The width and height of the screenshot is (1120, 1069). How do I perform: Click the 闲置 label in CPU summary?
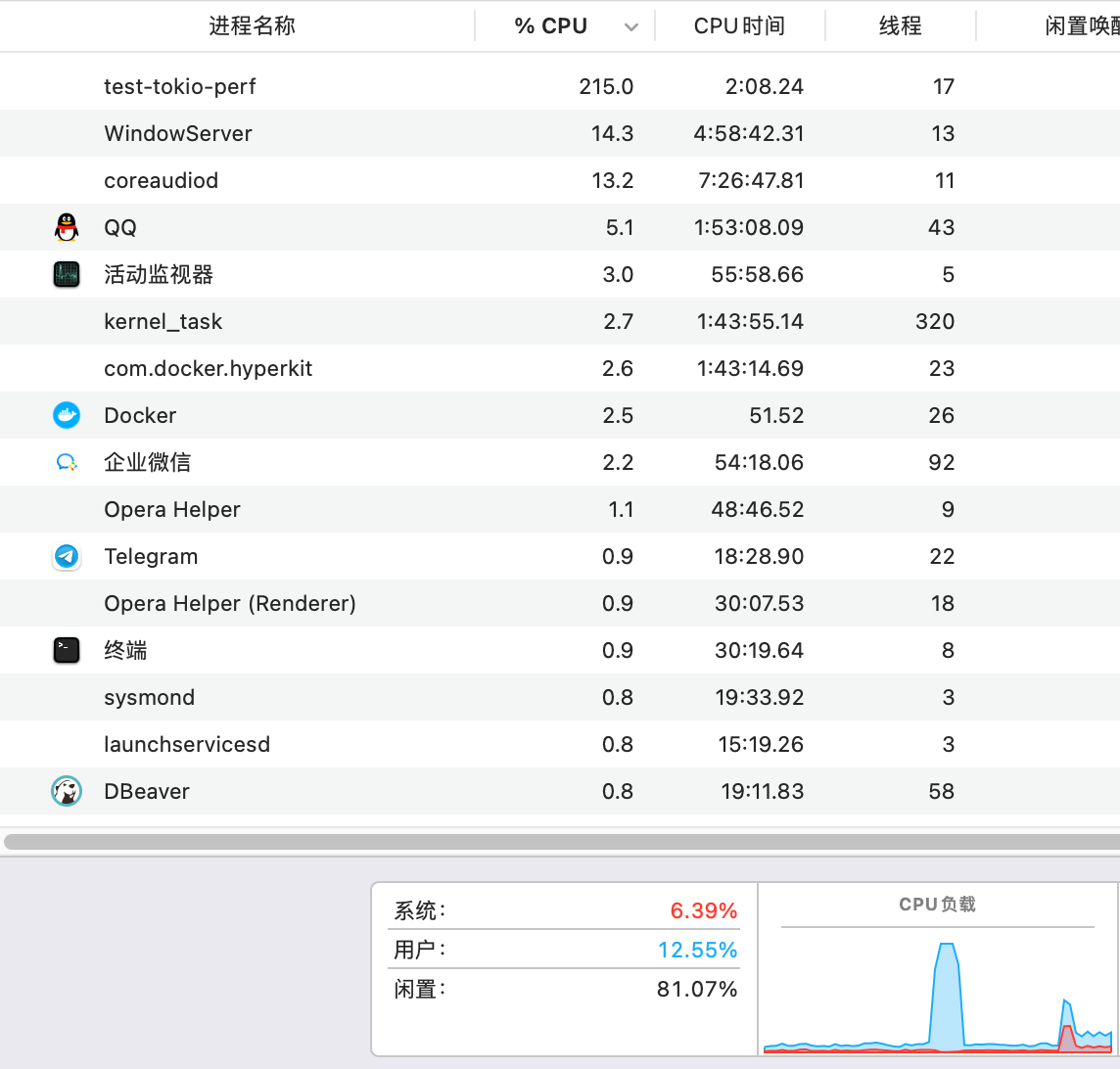point(419,989)
